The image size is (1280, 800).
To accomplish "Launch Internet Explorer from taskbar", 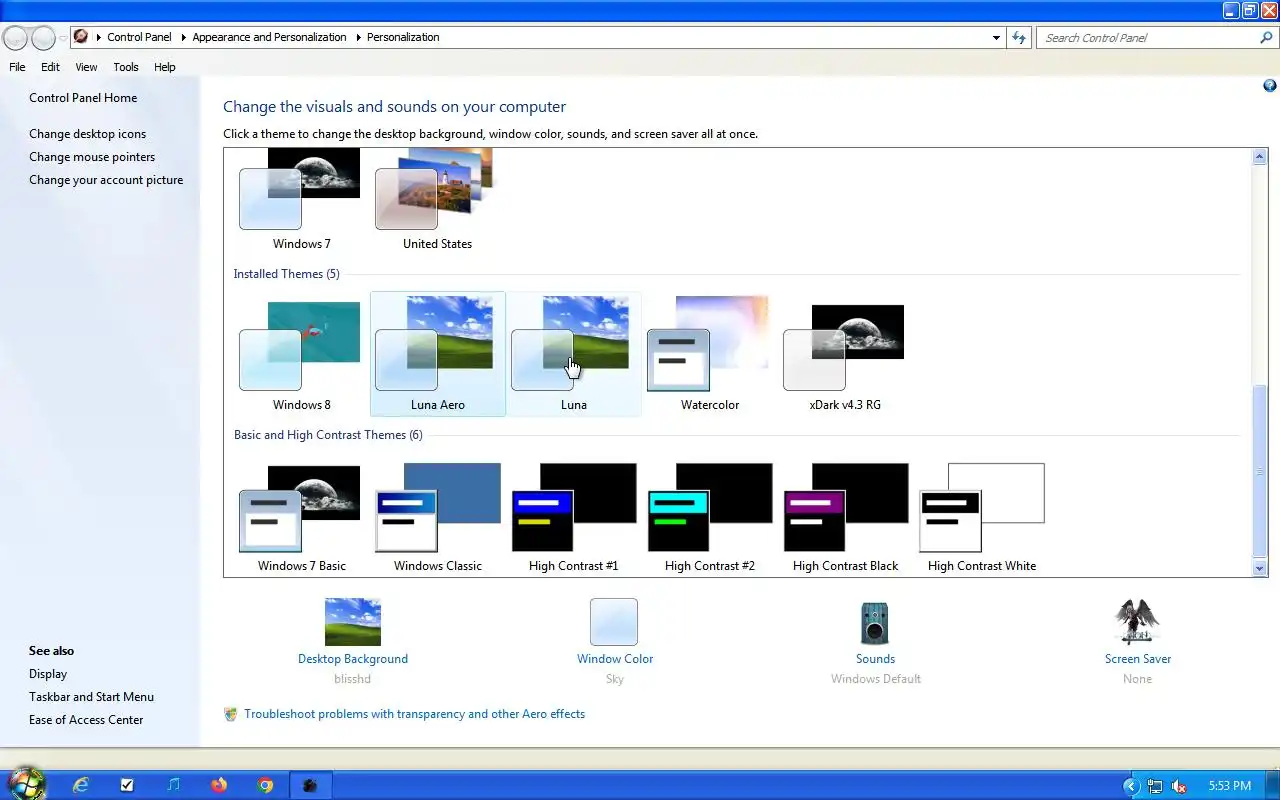I will click(81, 785).
